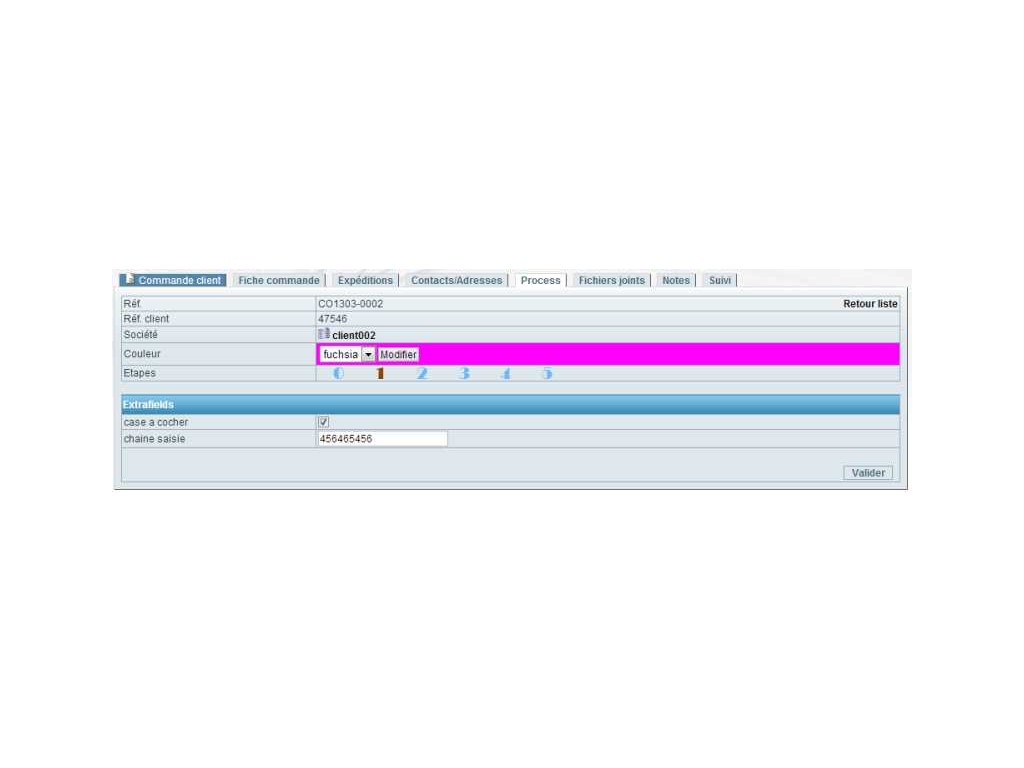Click the company icon beside client002
The image size is (1024, 768).
(x=324, y=334)
